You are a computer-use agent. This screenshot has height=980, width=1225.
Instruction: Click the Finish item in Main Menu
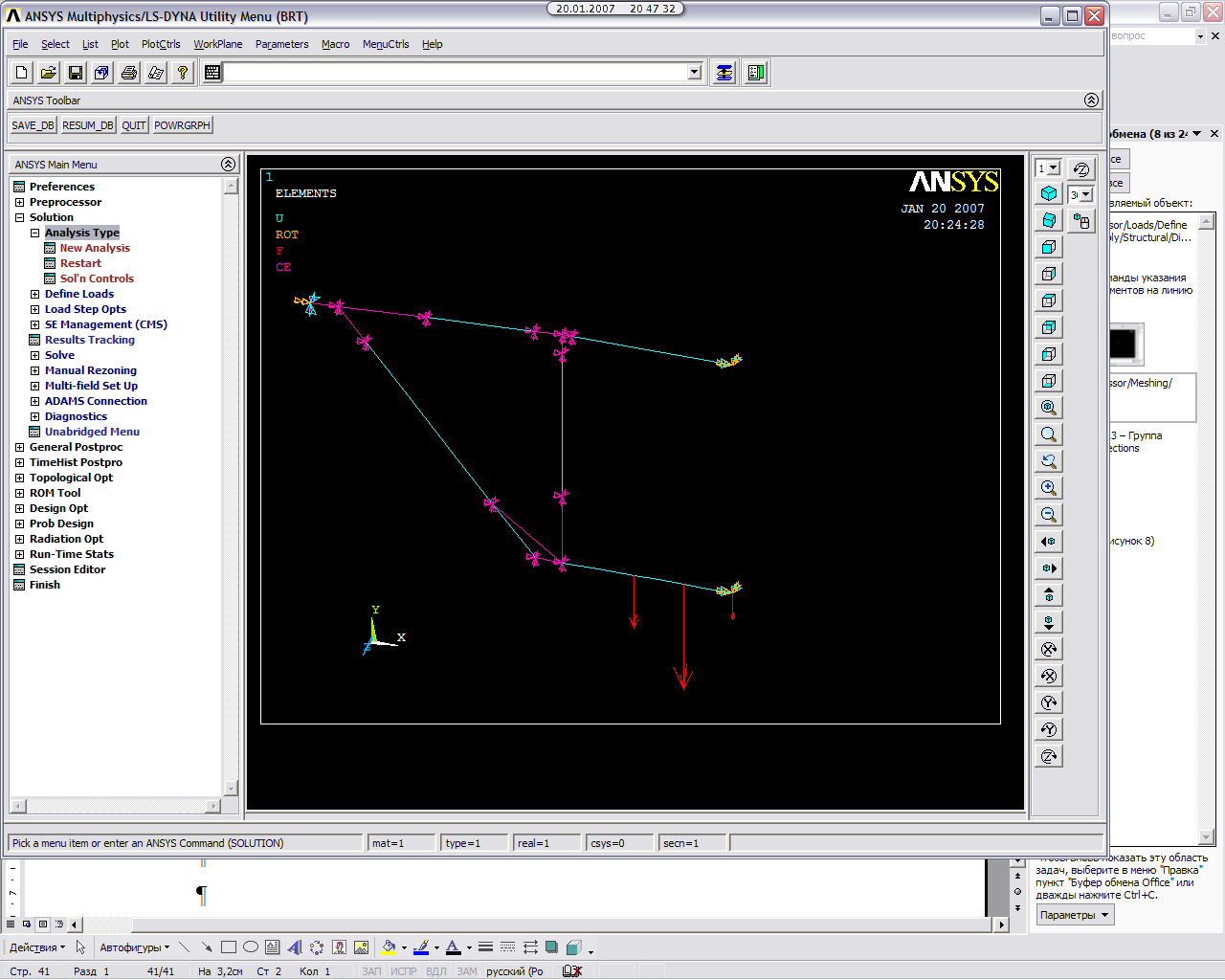[44, 585]
